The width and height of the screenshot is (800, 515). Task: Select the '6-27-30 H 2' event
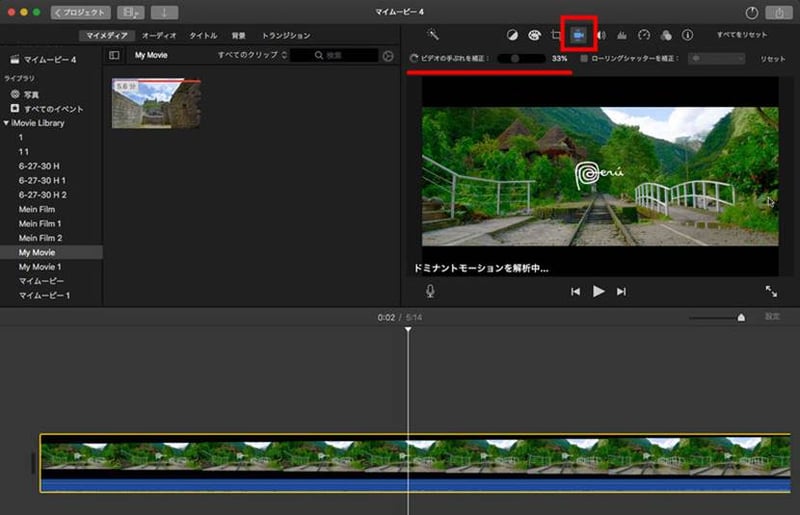click(x=42, y=195)
